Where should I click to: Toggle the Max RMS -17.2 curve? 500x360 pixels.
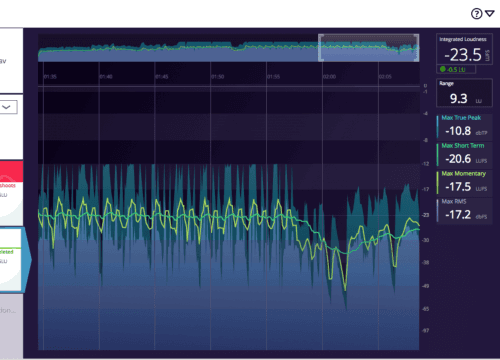point(464,210)
